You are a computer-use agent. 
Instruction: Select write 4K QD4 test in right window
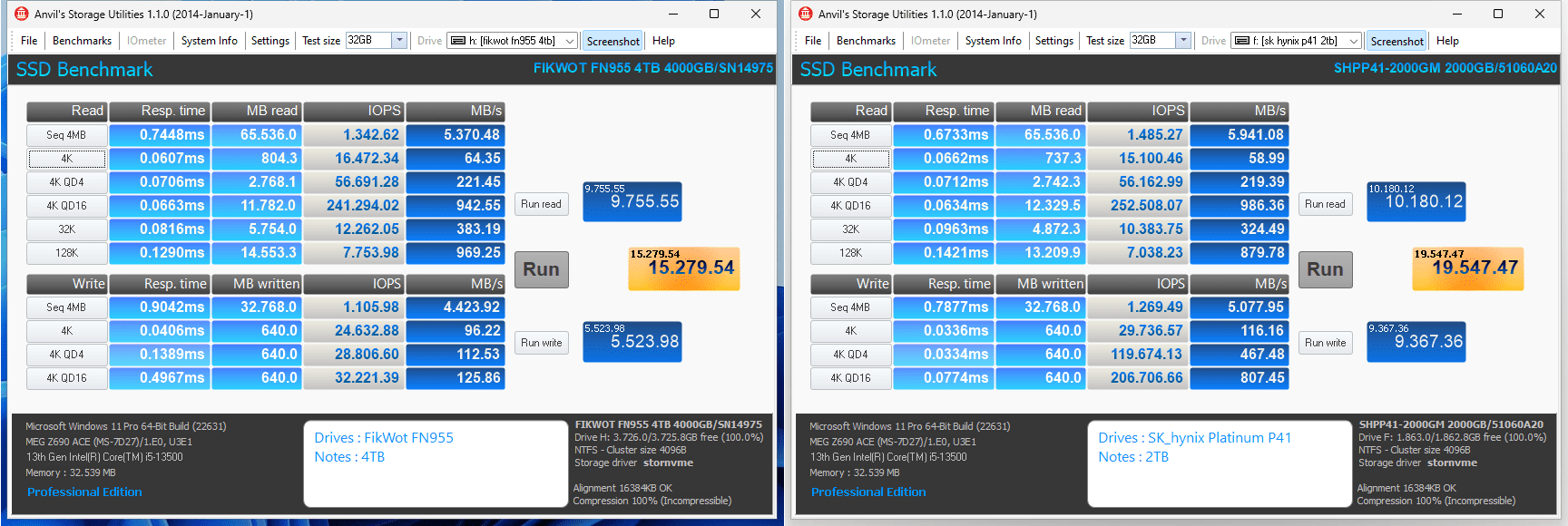pyautogui.click(x=851, y=355)
